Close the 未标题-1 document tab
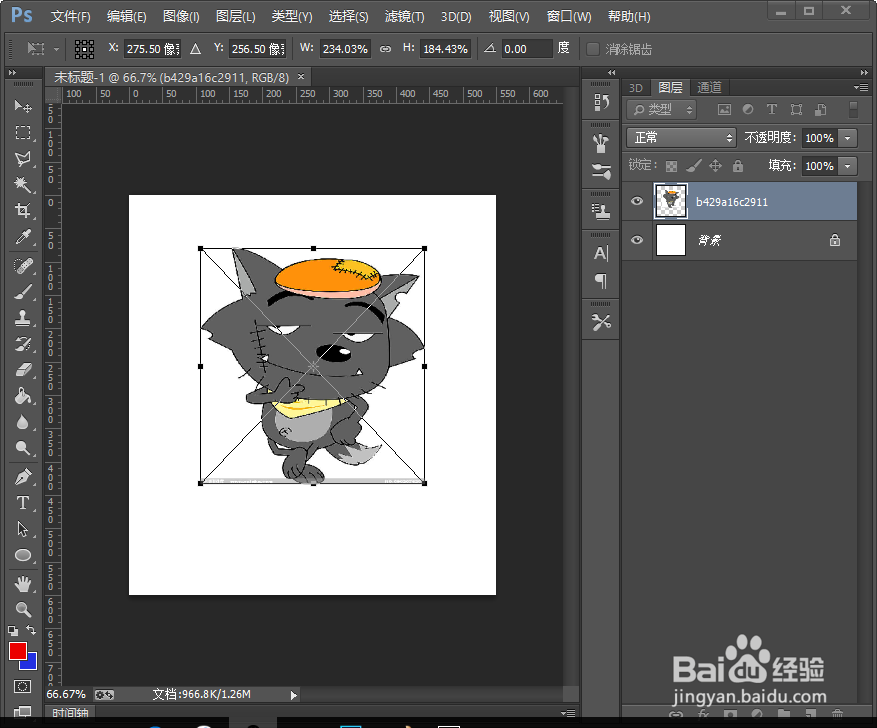877x728 pixels. point(301,77)
